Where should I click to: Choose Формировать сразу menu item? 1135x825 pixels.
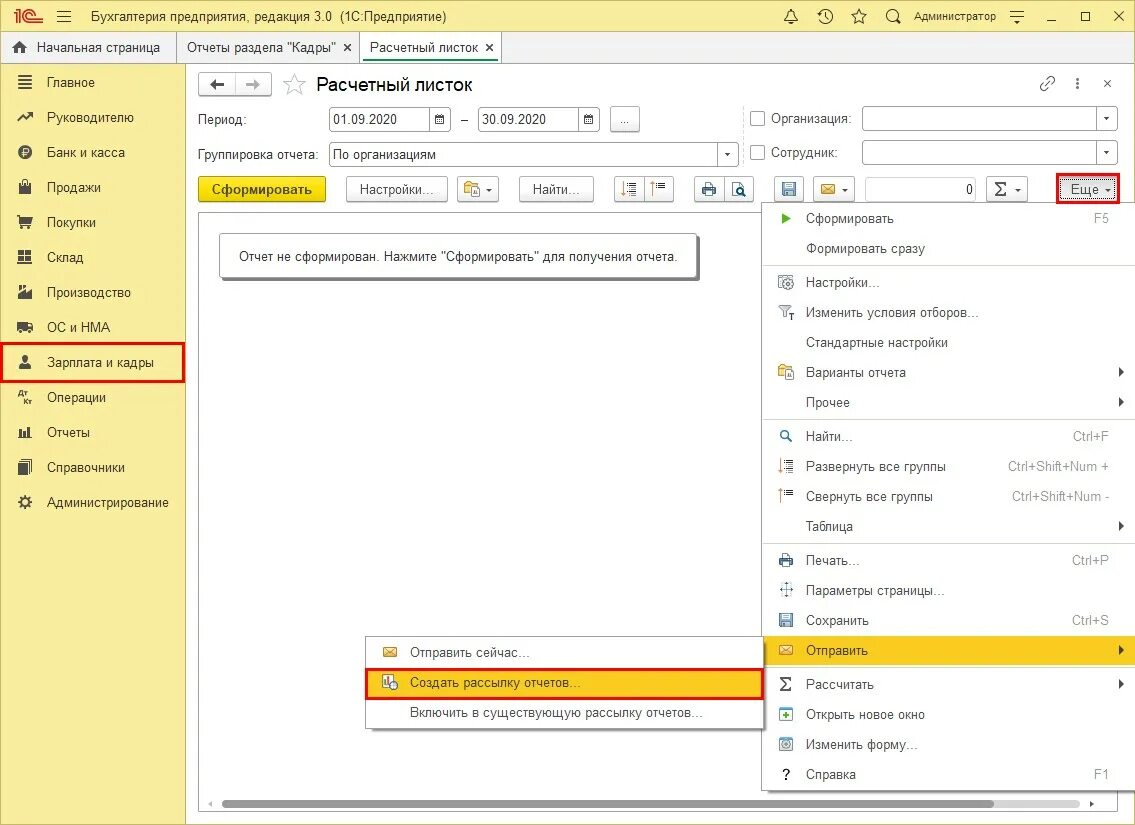(x=948, y=248)
